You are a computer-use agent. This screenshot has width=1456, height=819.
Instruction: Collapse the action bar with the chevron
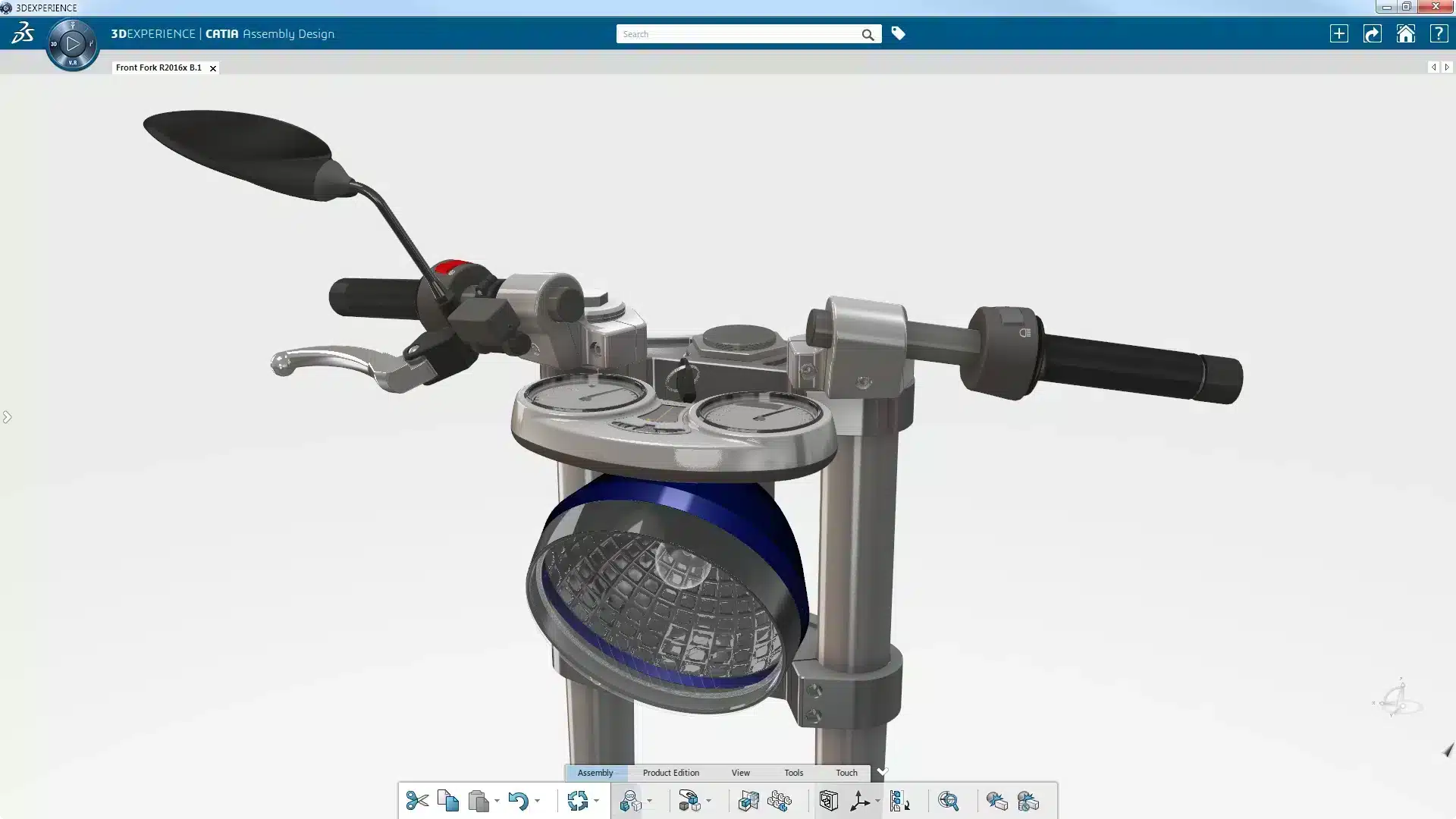coord(882,770)
